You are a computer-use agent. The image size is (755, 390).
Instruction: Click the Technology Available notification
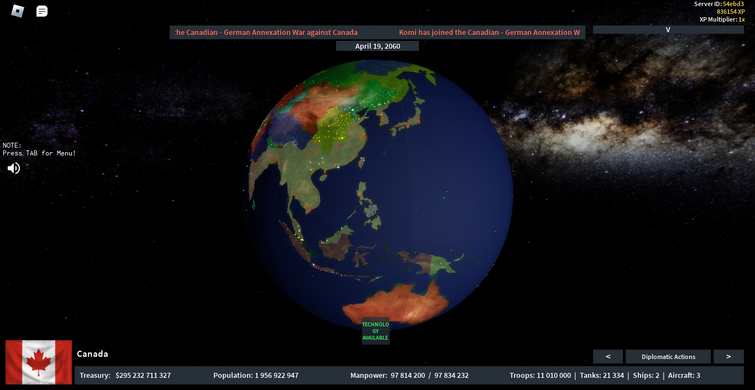(x=376, y=331)
